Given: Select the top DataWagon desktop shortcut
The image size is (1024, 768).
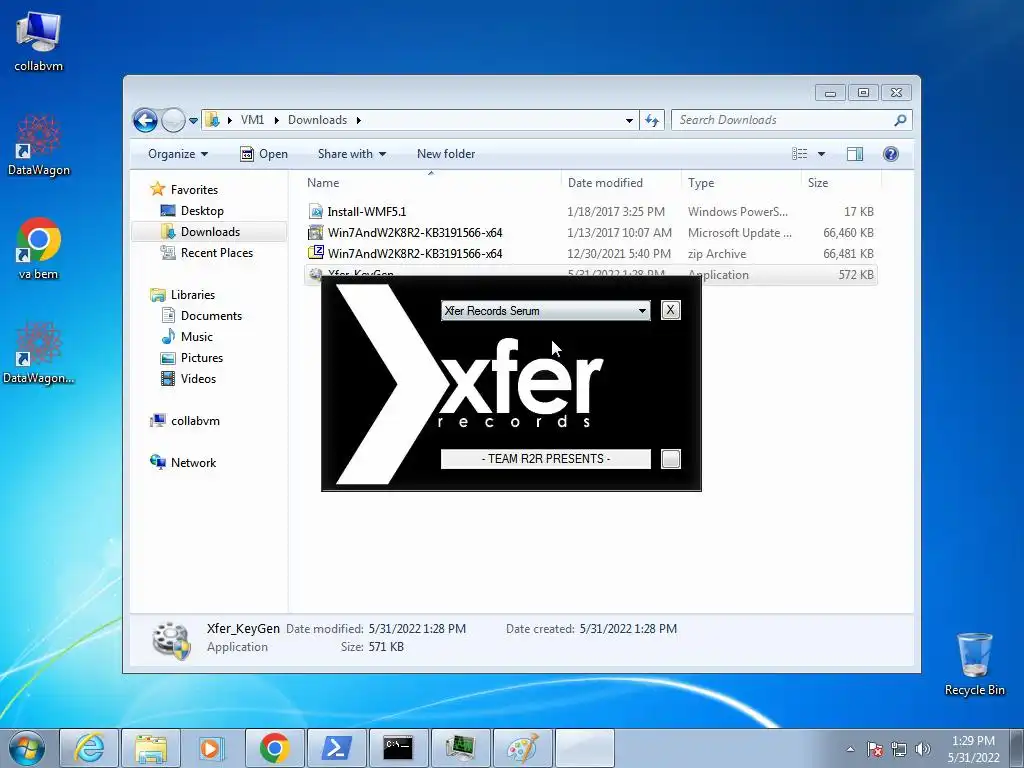Looking at the screenshot, I should [39, 145].
